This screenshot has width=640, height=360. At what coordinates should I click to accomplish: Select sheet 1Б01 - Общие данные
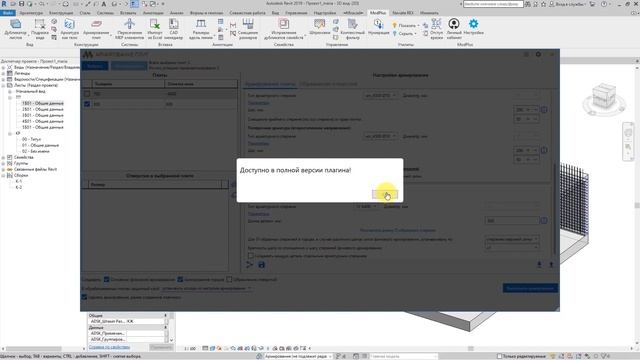pos(42,103)
